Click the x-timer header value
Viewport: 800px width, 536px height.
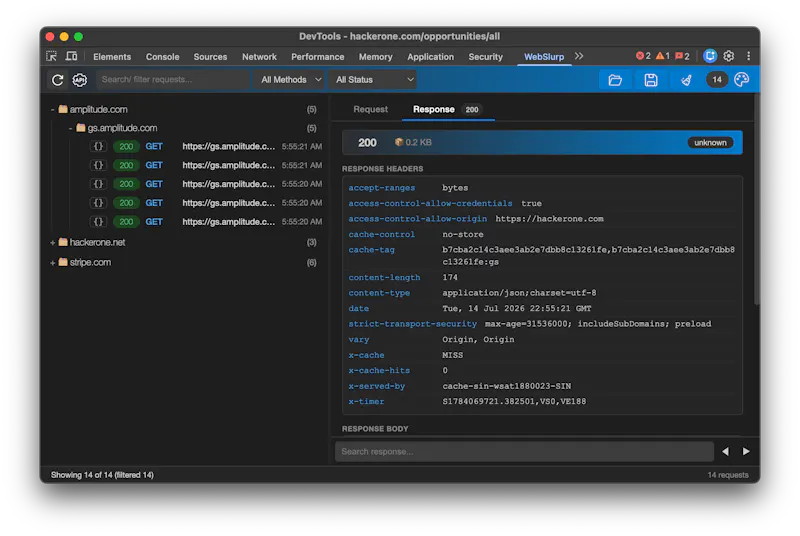point(514,401)
